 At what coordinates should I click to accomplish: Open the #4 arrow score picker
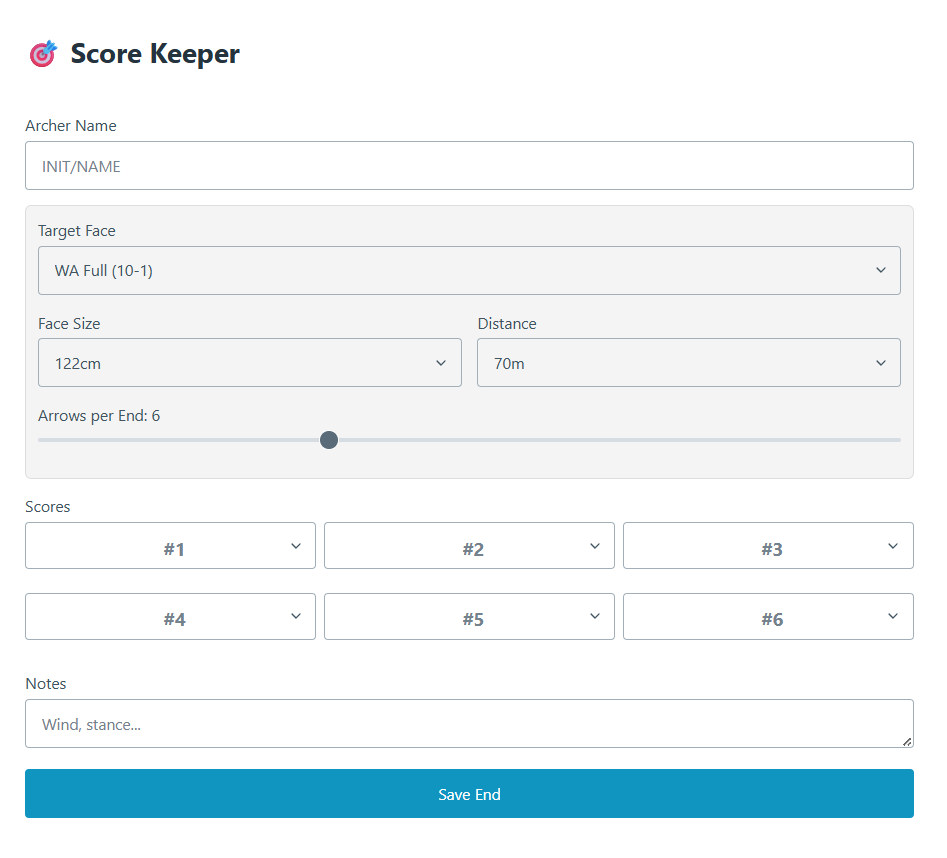tap(170, 616)
